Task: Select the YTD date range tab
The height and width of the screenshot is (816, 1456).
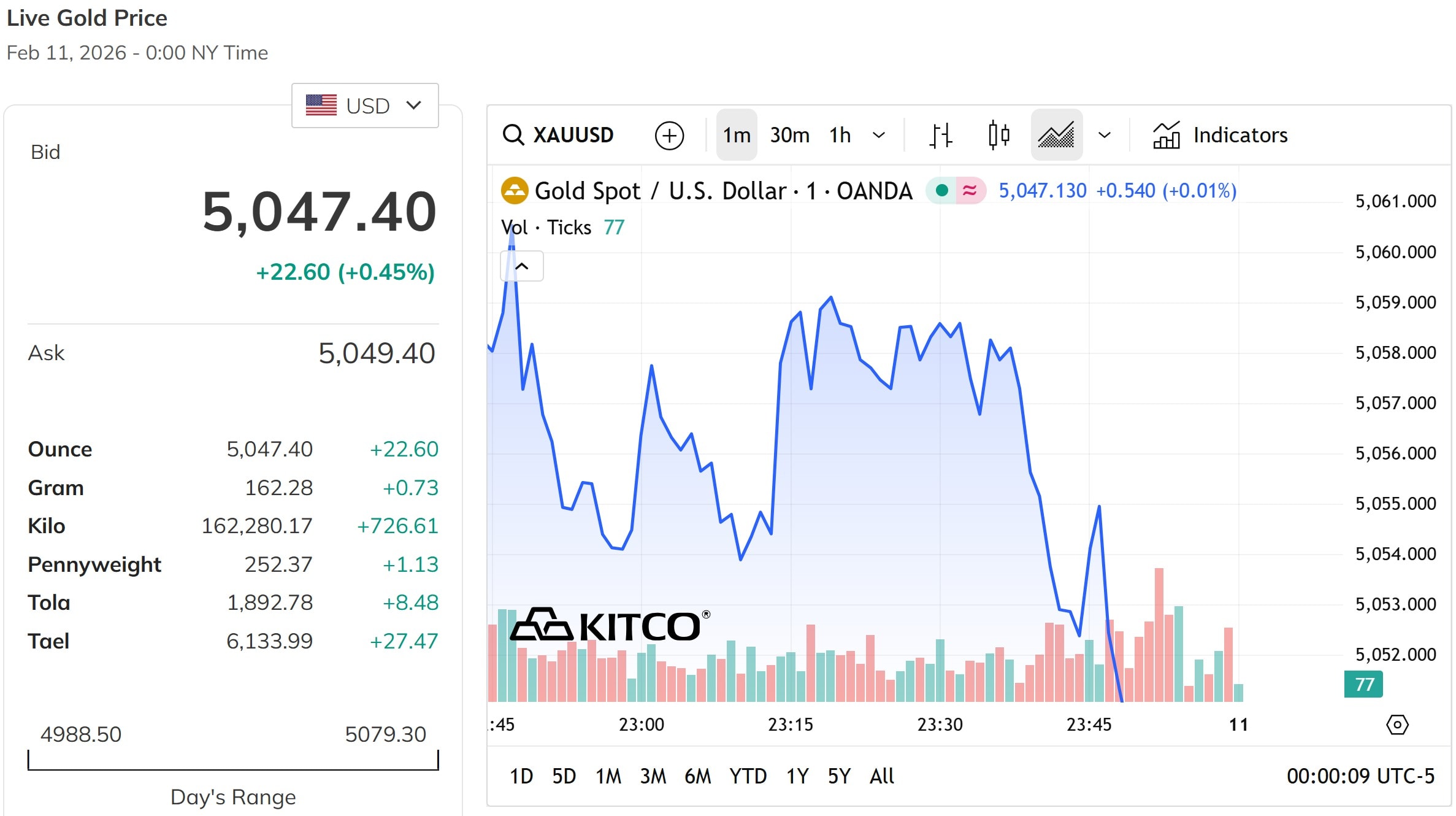Action: (748, 776)
